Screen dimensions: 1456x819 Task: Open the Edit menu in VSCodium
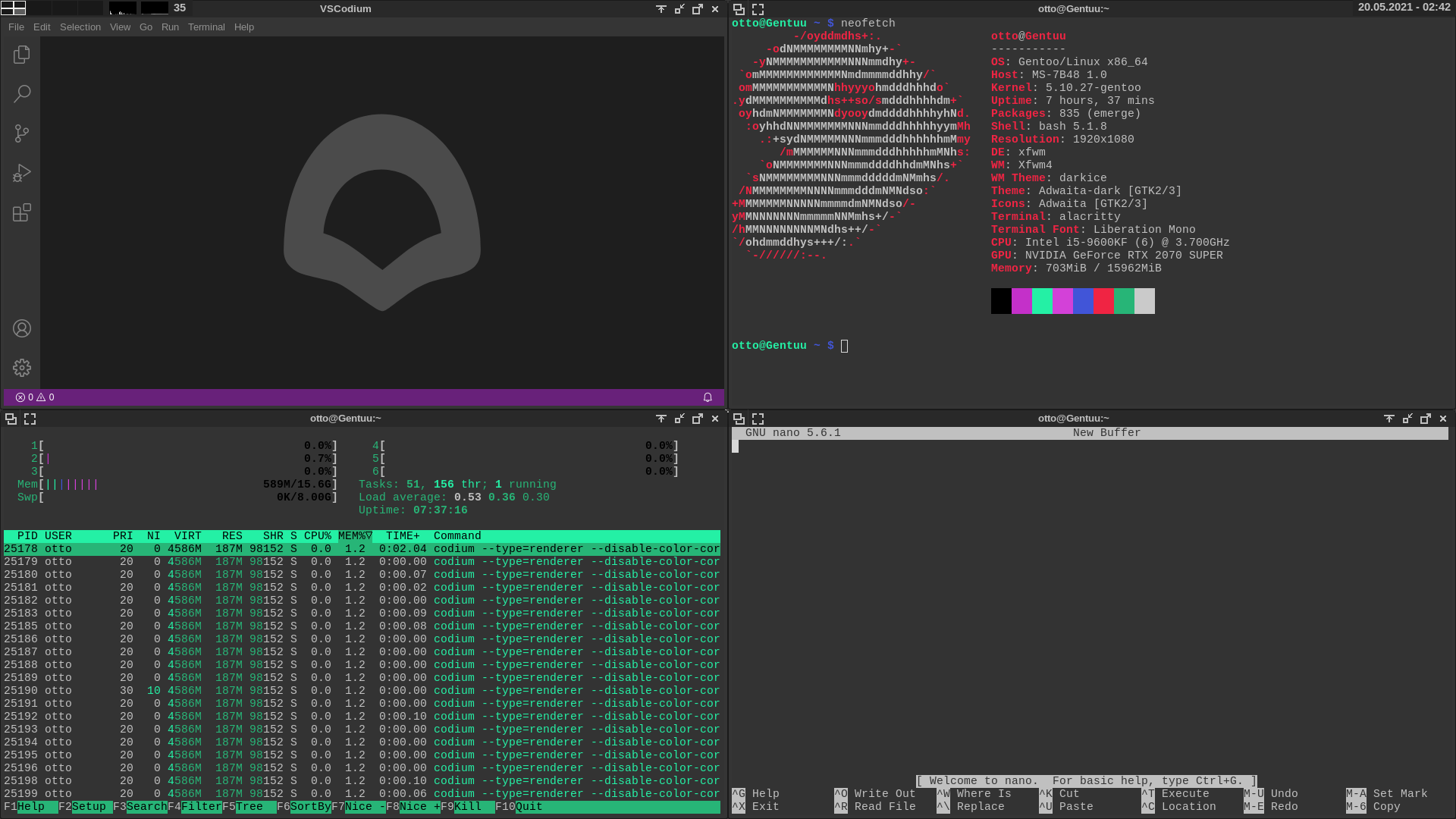tap(42, 27)
